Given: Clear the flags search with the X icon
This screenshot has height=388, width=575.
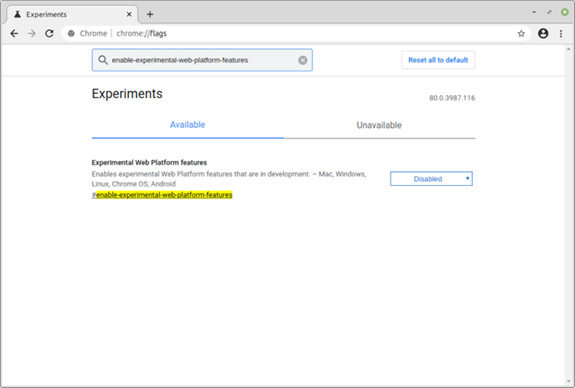Looking at the screenshot, I should (x=303, y=60).
